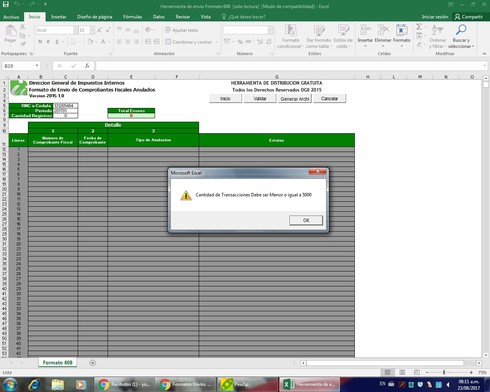Click the Cancelar button on the sheet
Image resolution: width=490 pixels, height=392 pixels.
[x=330, y=99]
